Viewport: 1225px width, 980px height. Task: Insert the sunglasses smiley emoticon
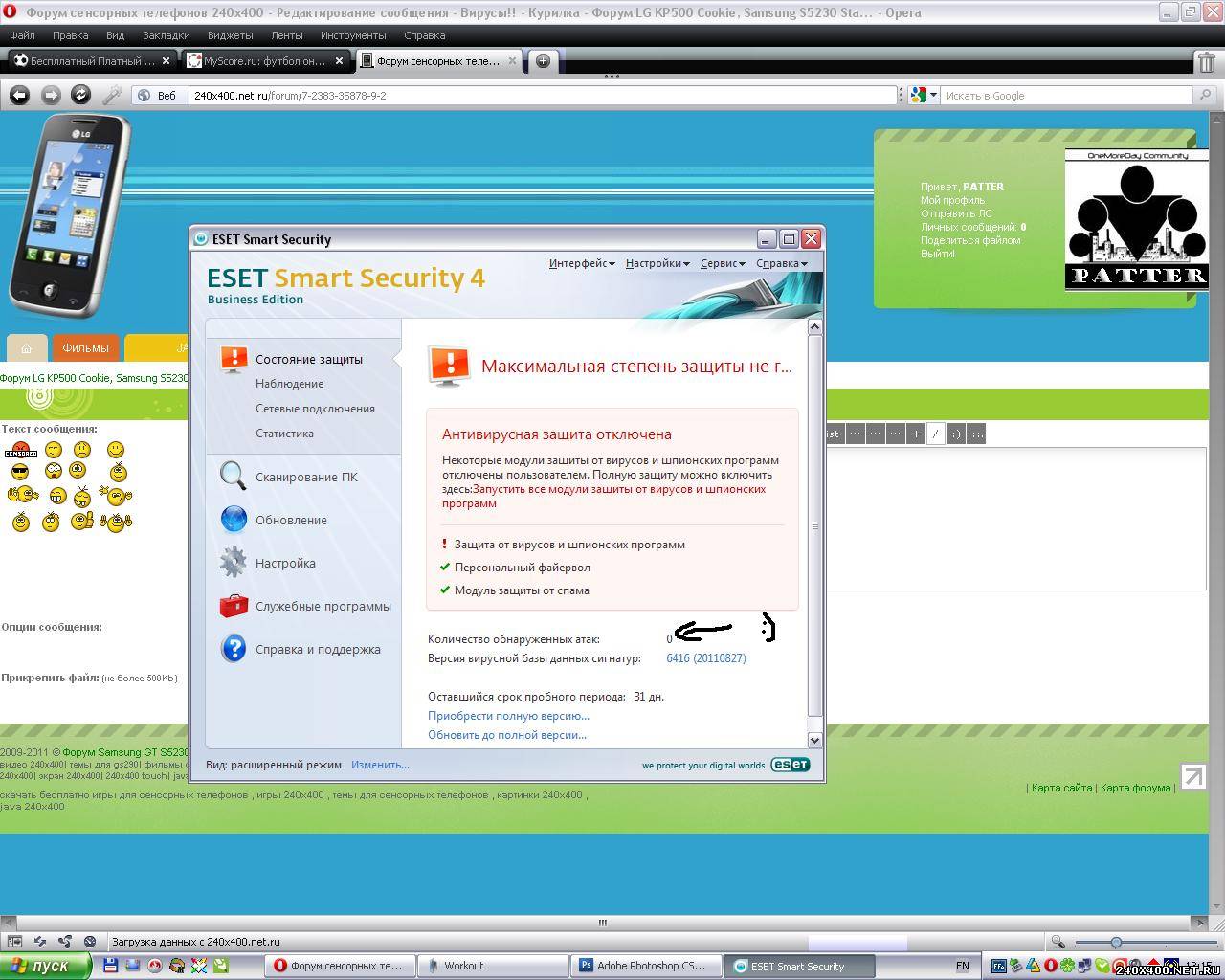(20, 471)
